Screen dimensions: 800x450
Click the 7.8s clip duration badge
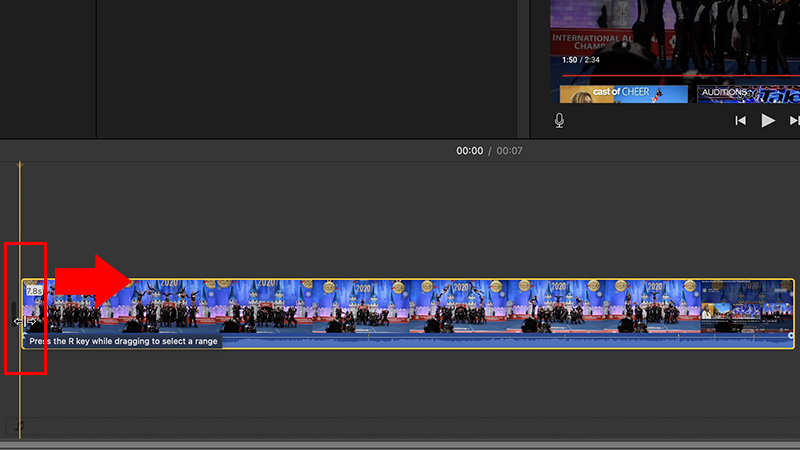click(34, 291)
